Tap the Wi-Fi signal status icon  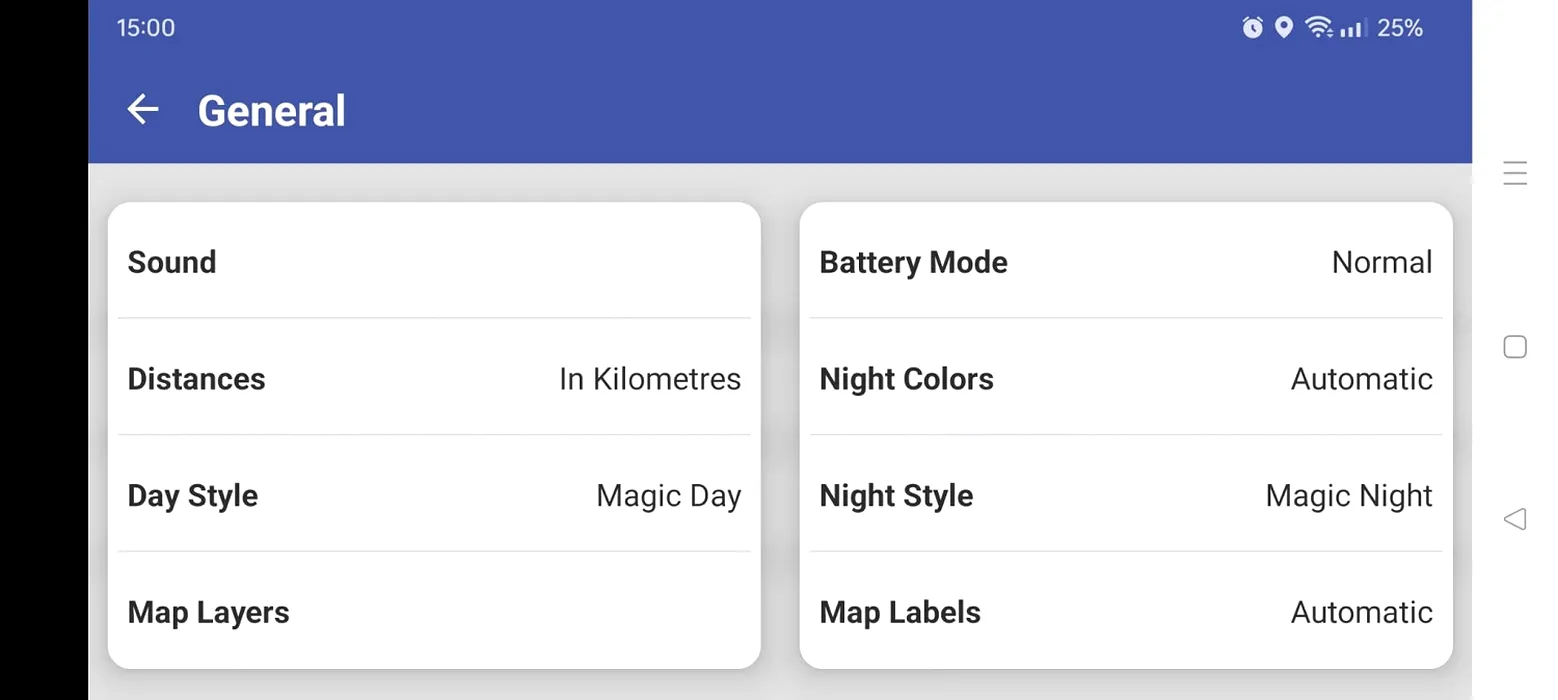[1319, 28]
